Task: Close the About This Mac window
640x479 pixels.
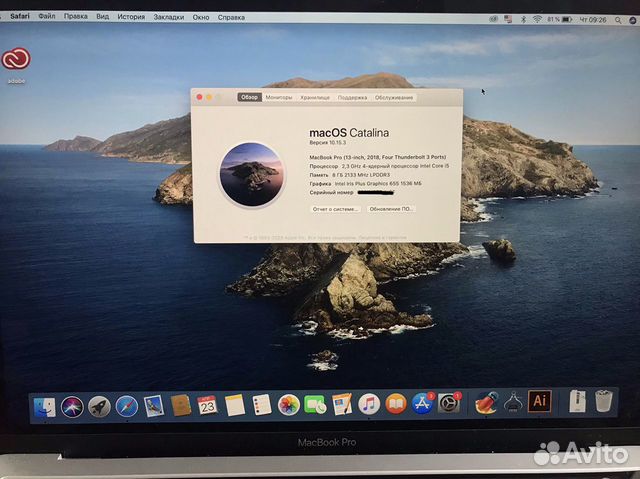Action: click(x=200, y=97)
